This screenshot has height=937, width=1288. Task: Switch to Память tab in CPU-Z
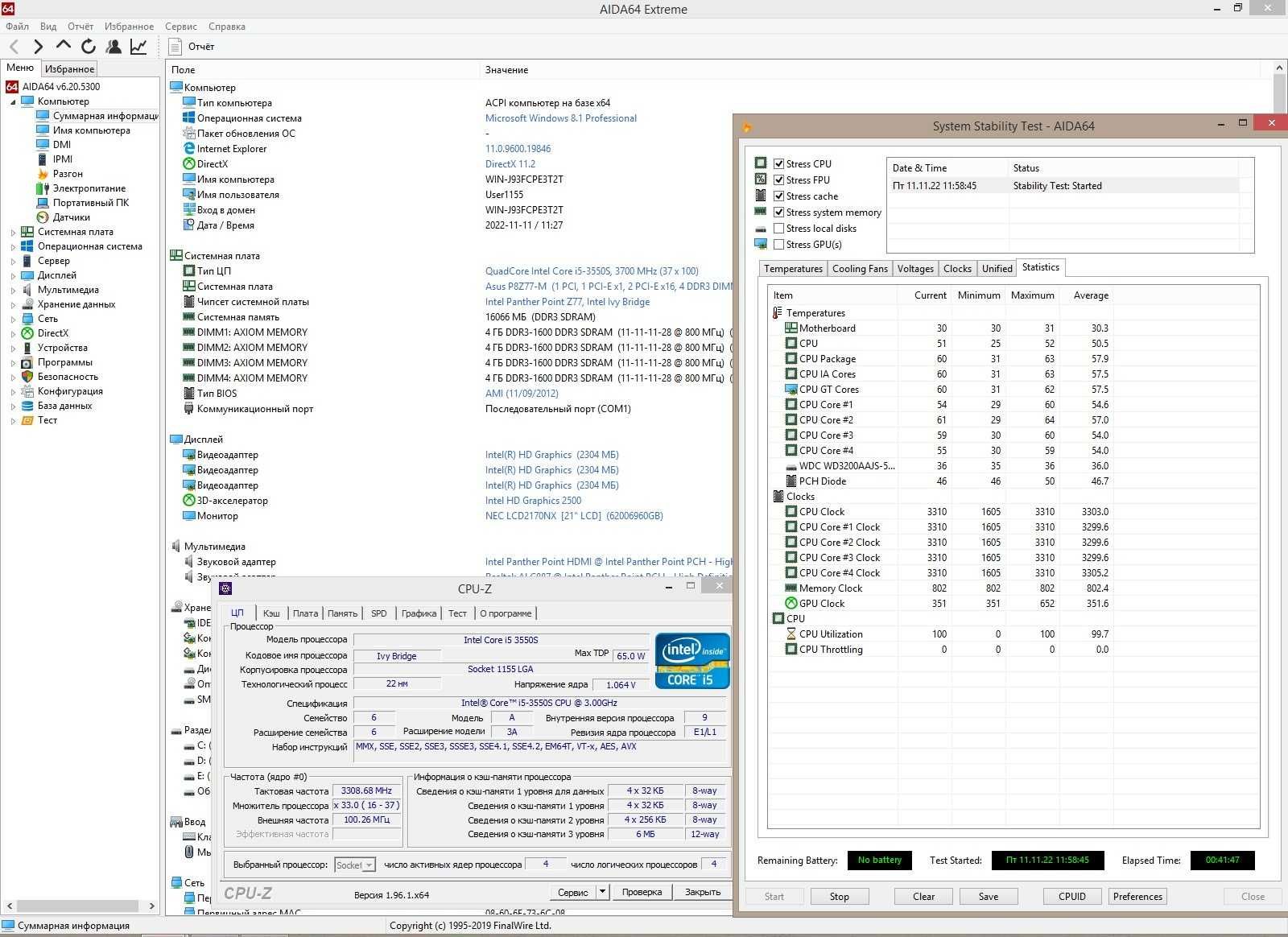[x=342, y=613]
